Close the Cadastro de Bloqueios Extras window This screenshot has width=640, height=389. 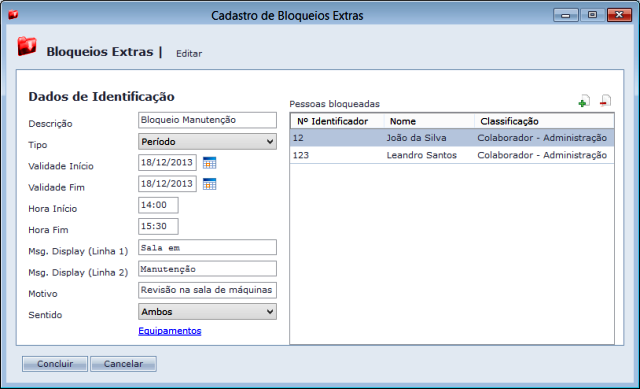click(x=619, y=15)
